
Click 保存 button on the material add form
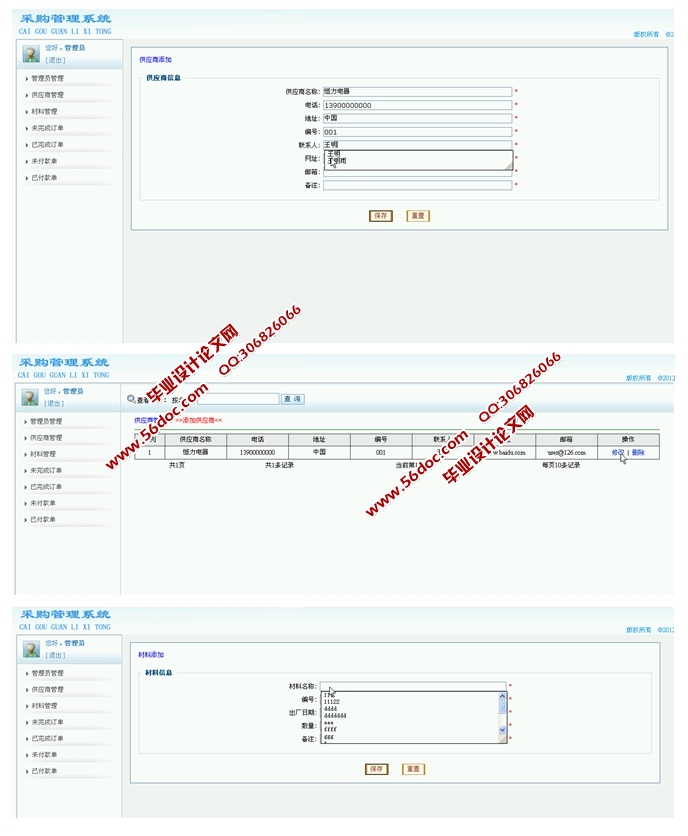click(376, 769)
